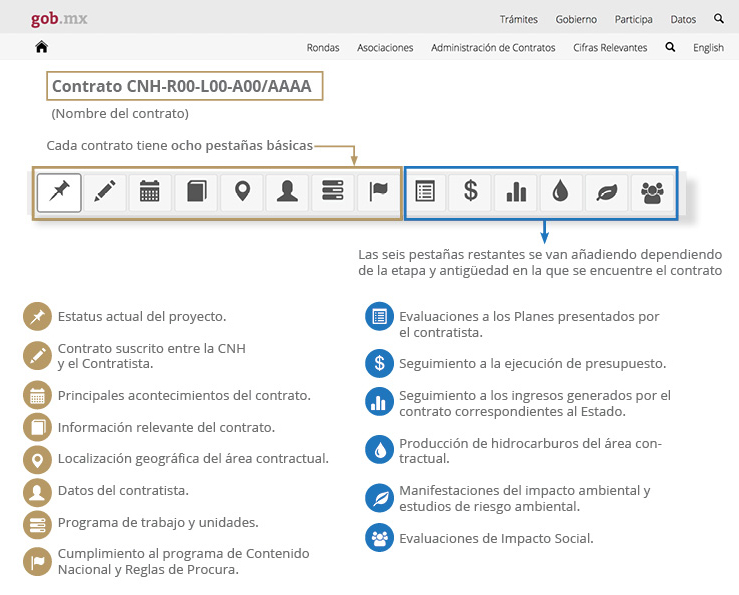This screenshot has height=595, width=739.
Task: Open the Datos menu
Action: [683, 19]
